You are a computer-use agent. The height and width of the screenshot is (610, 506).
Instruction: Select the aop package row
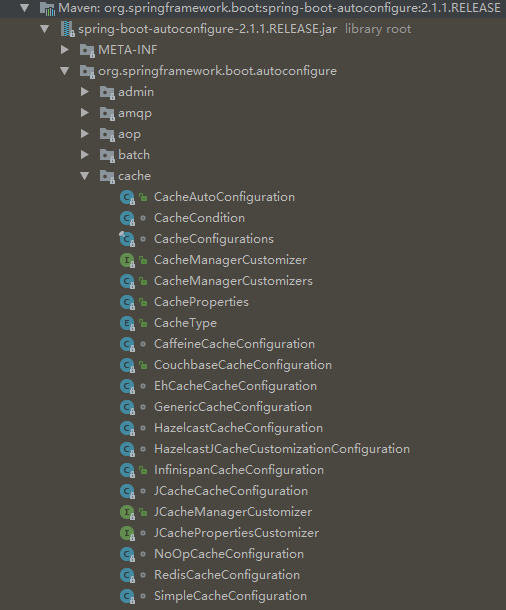pyautogui.click(x=129, y=134)
